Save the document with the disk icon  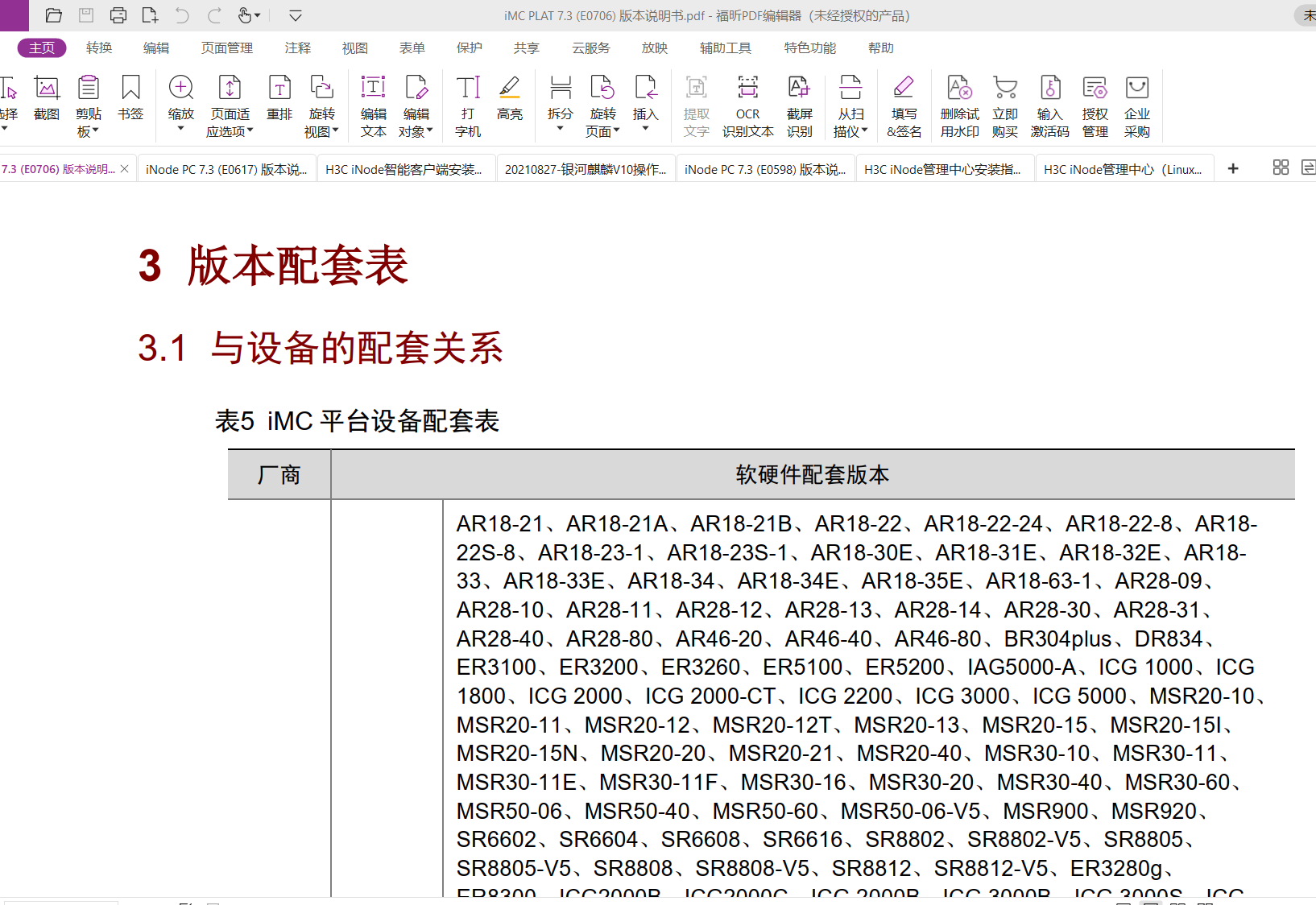coord(86,15)
